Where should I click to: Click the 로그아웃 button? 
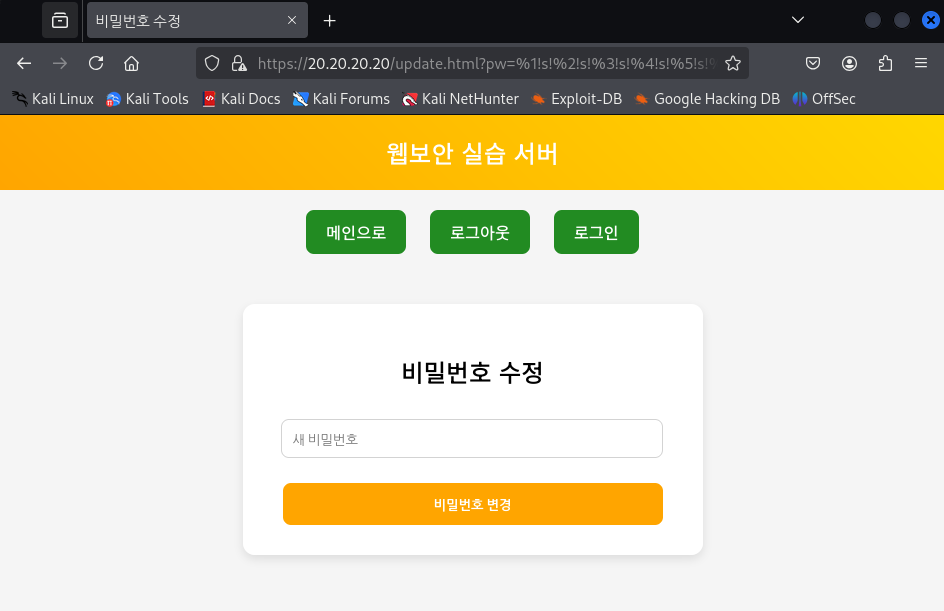[x=480, y=232]
